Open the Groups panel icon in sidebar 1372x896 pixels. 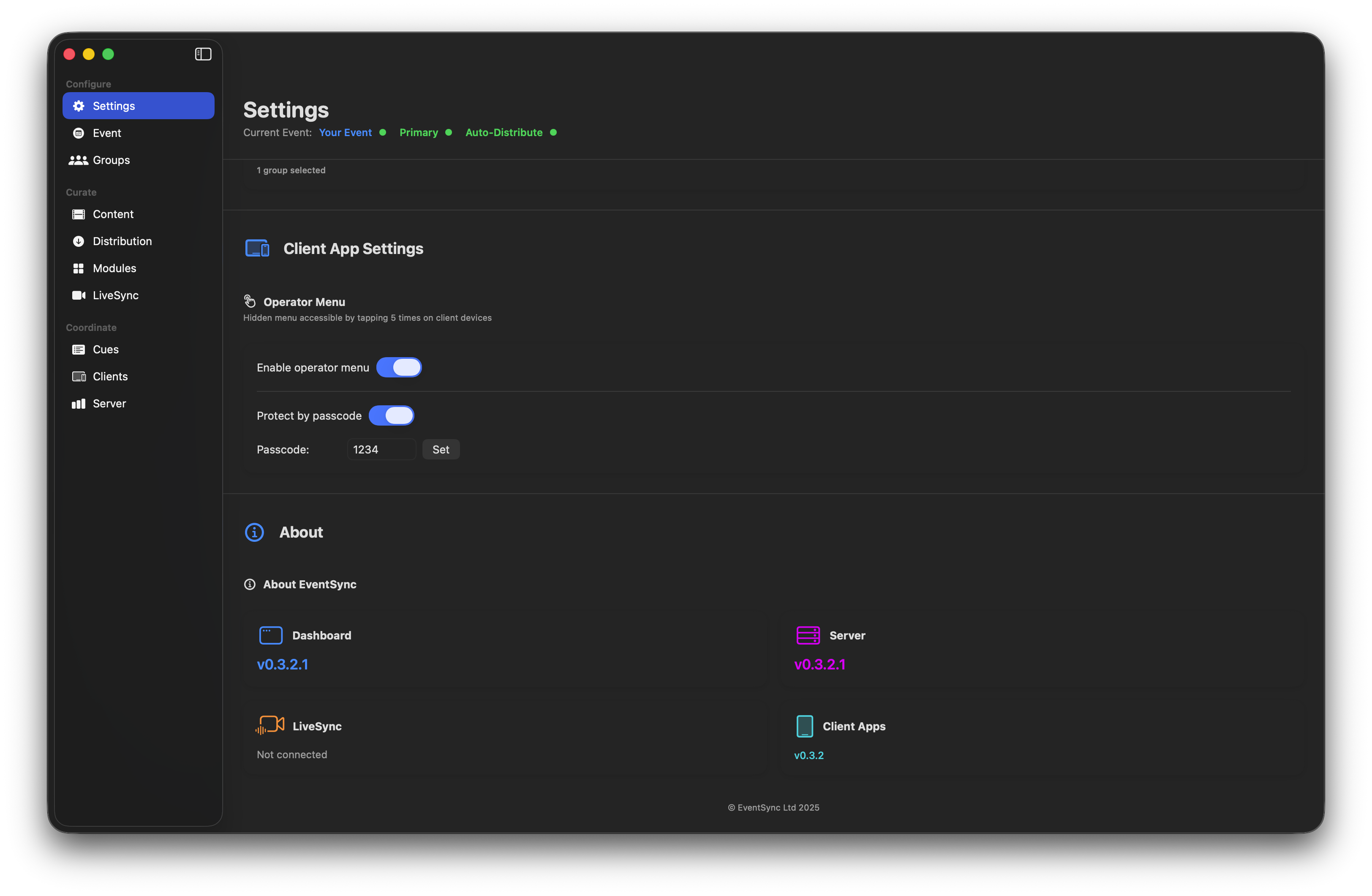point(79,160)
